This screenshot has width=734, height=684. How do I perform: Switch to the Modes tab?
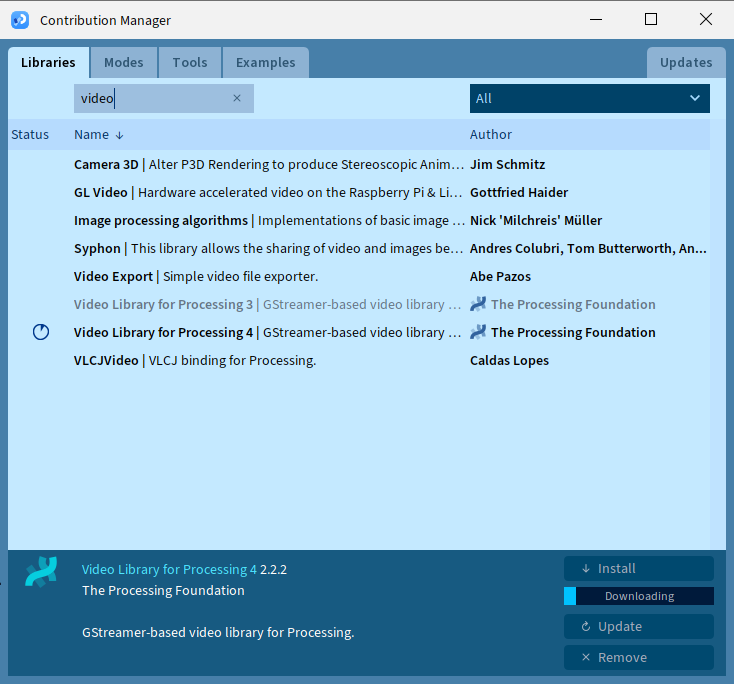coord(124,62)
